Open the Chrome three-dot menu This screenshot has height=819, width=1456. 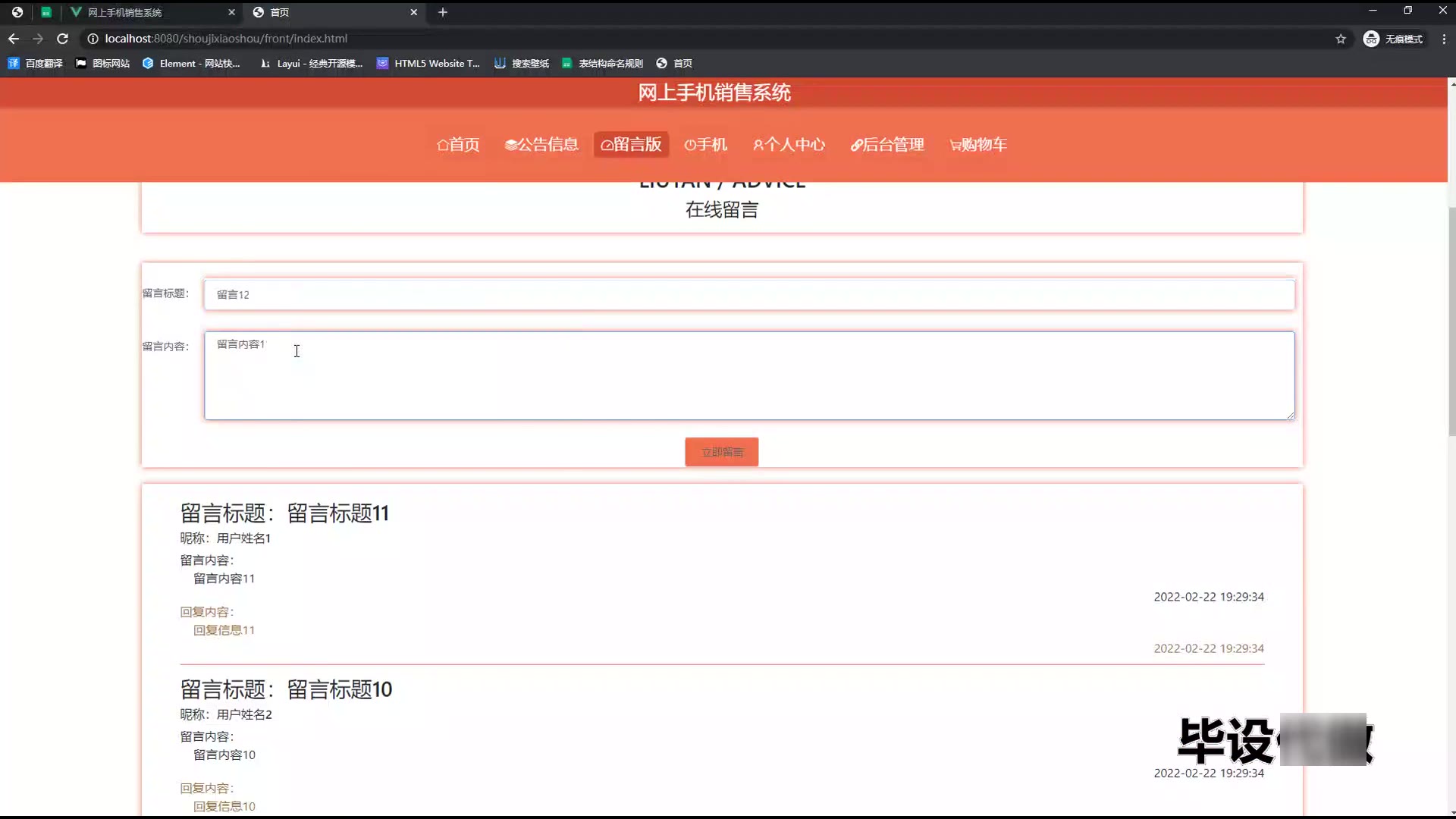(x=1444, y=39)
